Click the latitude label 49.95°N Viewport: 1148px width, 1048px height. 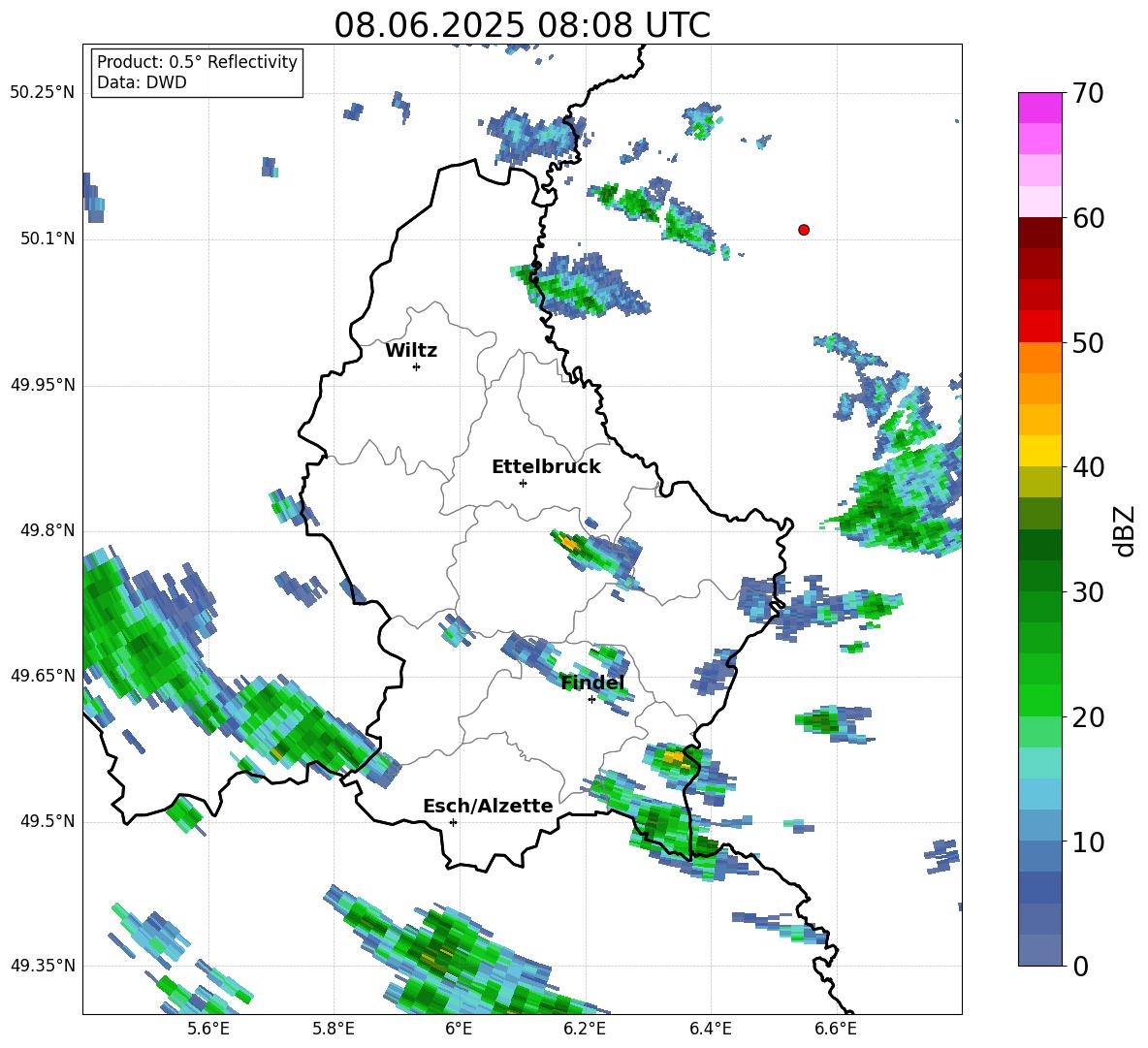pyautogui.click(x=43, y=384)
